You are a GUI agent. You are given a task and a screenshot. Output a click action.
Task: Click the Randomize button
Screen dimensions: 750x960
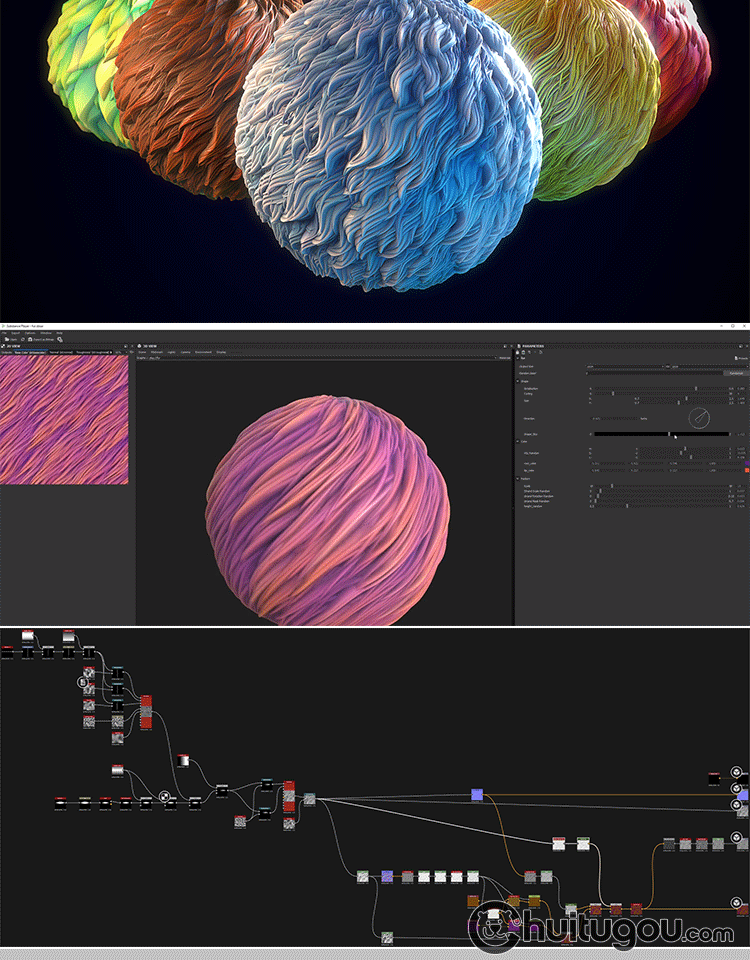tap(736, 373)
